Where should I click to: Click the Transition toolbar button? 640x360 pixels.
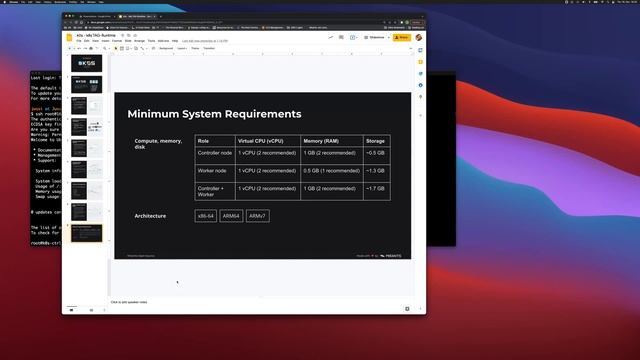coord(209,49)
